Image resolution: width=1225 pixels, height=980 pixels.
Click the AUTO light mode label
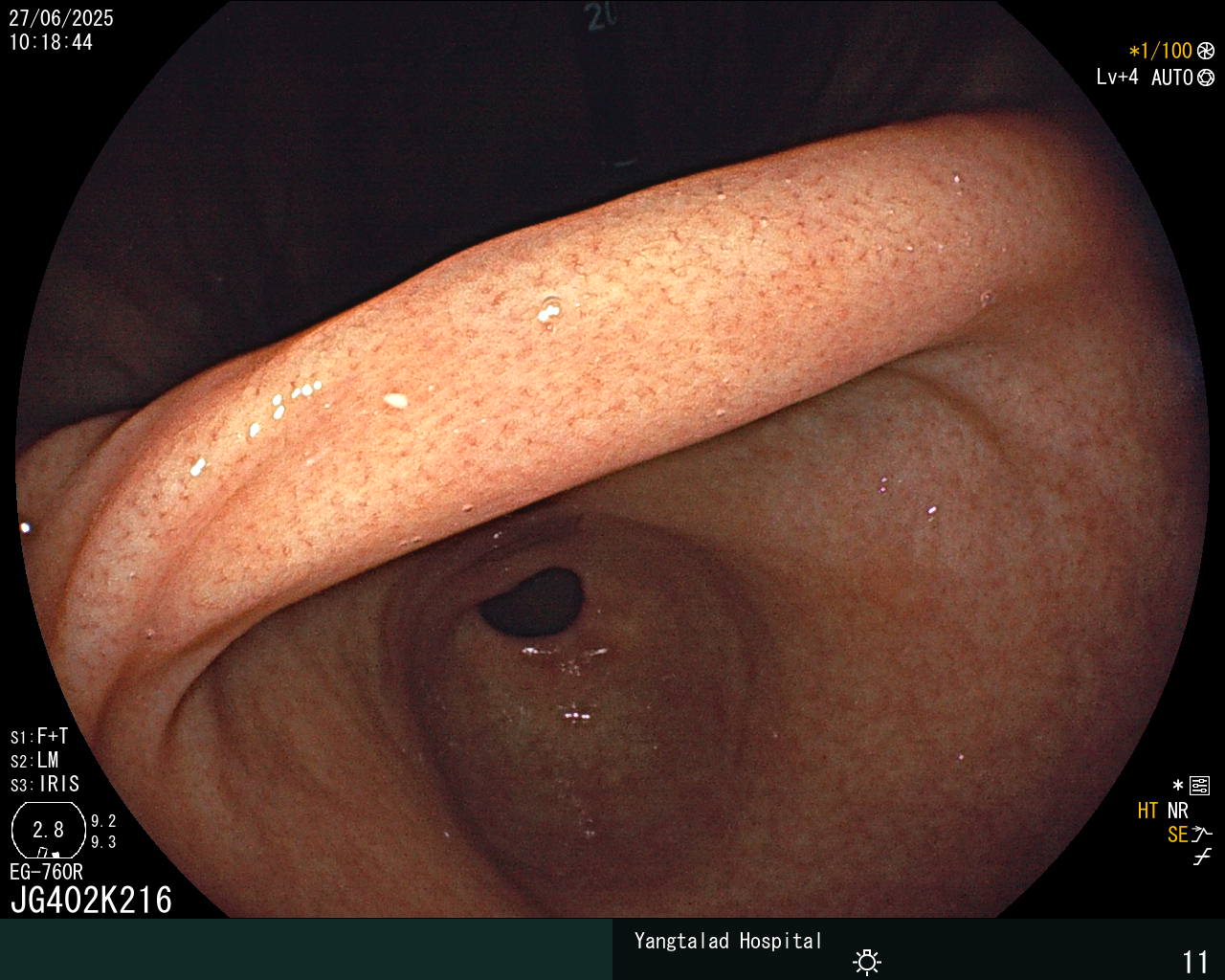click(1172, 78)
